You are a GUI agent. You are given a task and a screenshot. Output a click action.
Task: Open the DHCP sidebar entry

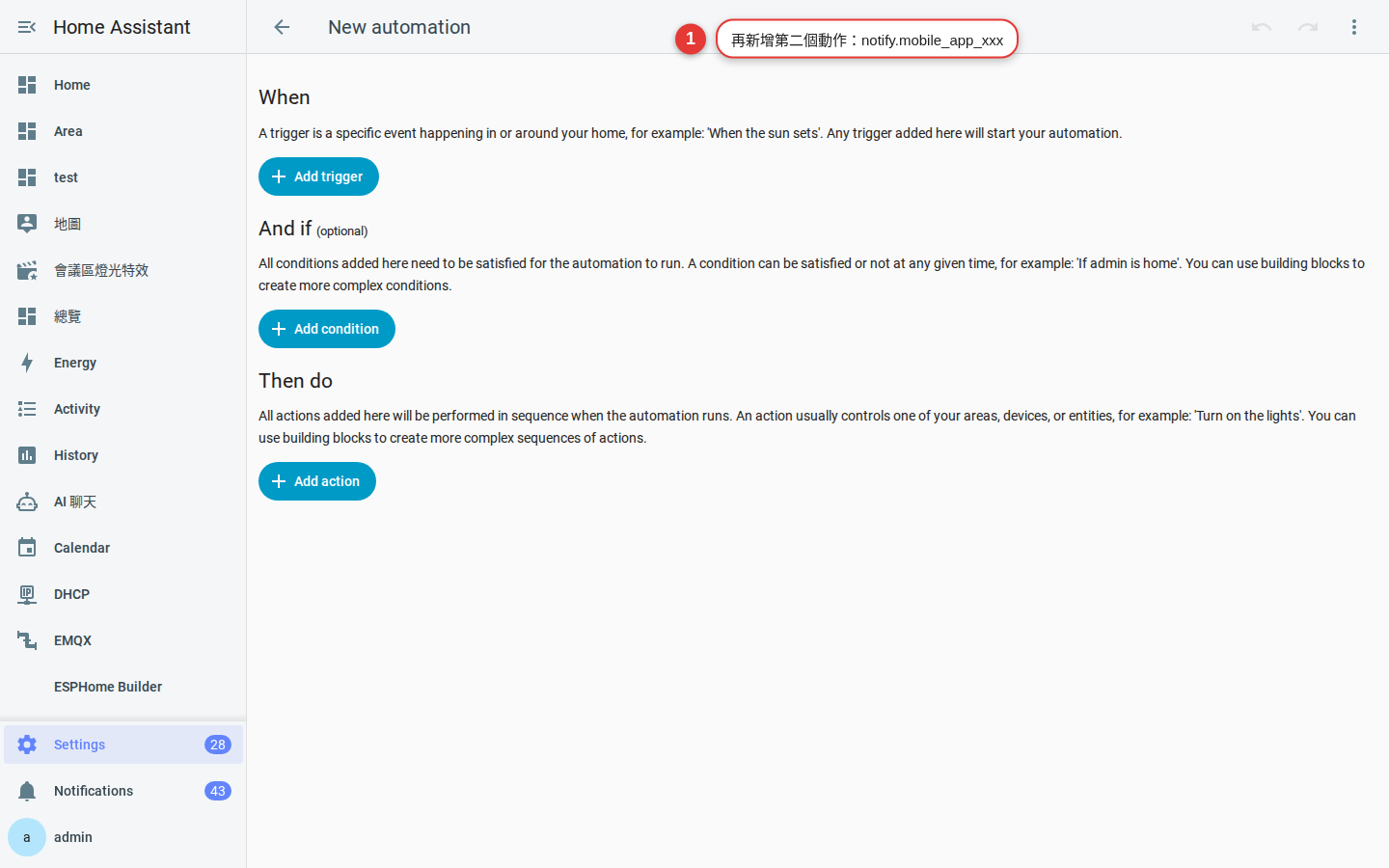[123, 594]
